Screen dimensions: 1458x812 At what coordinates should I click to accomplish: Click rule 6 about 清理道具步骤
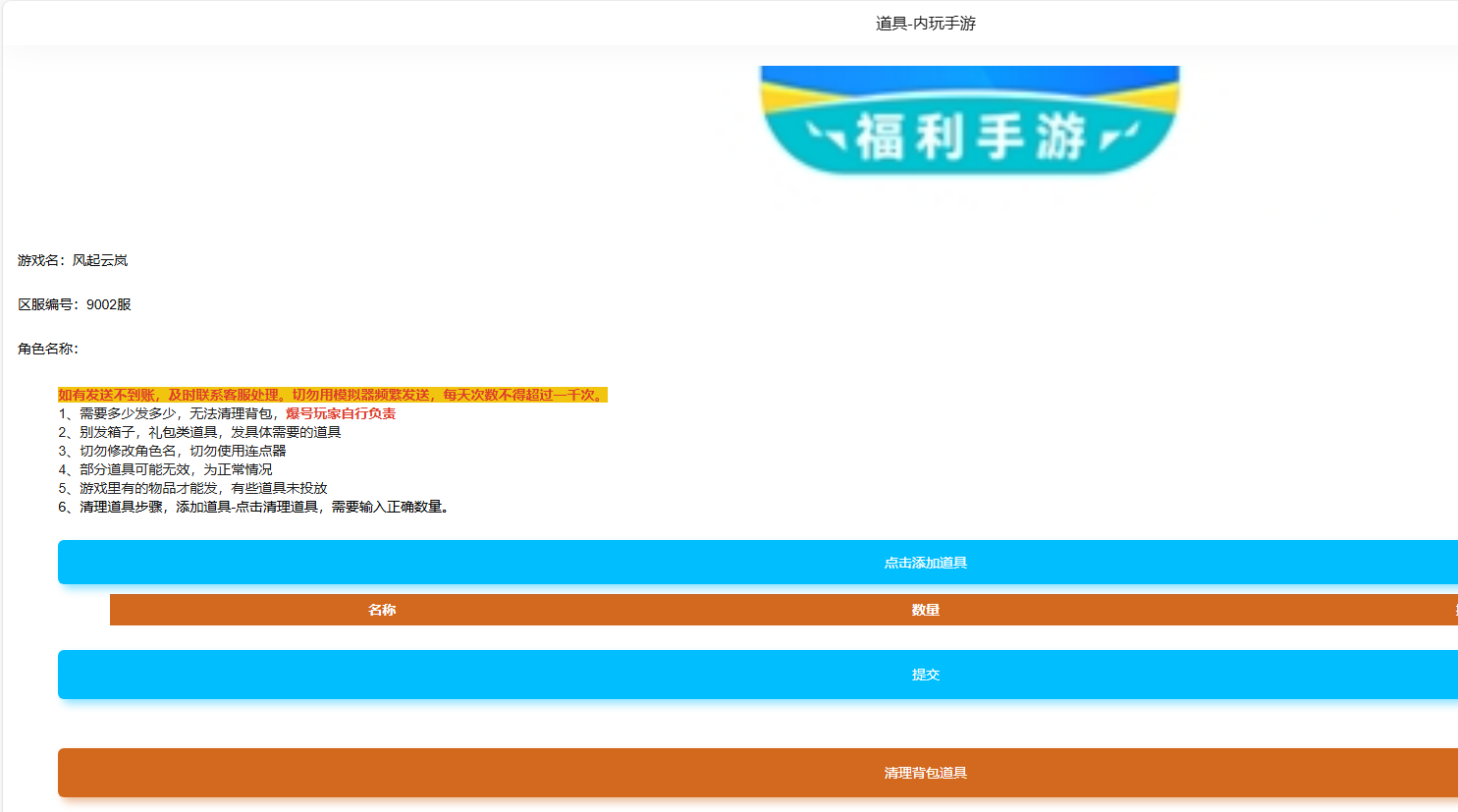[253, 507]
